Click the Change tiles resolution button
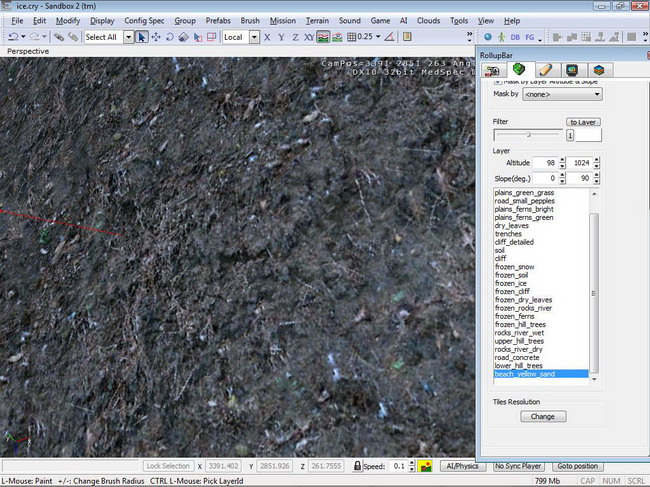The width and height of the screenshot is (650, 487). (x=543, y=417)
